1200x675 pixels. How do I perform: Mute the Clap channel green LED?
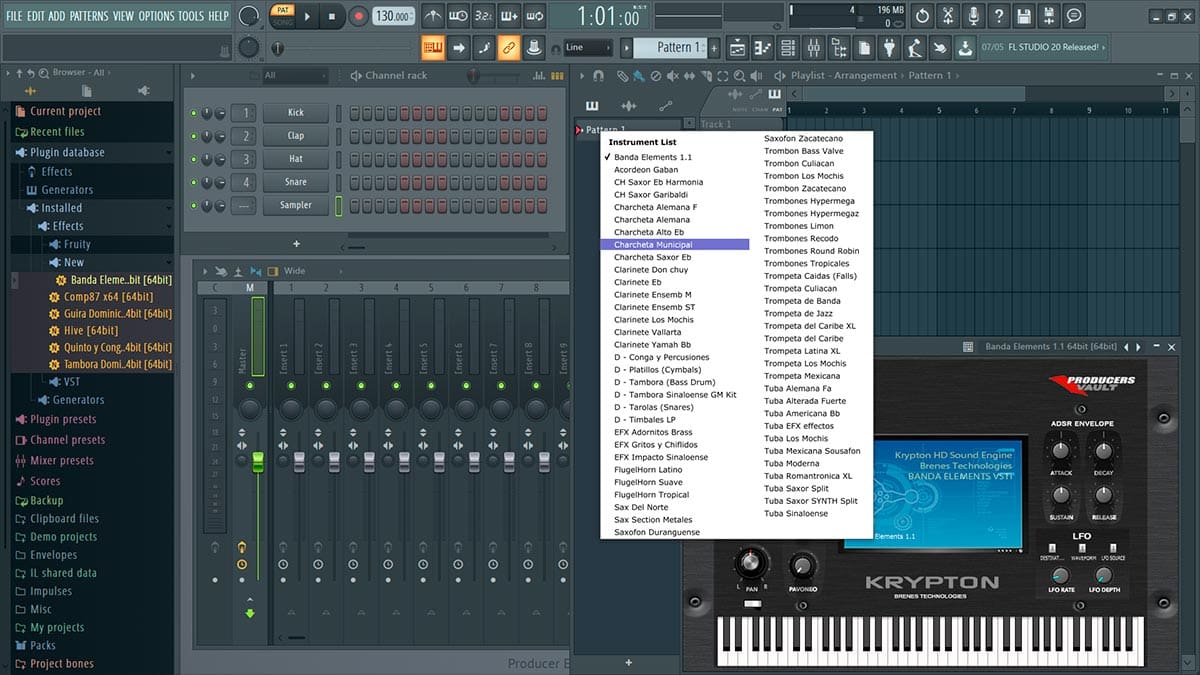click(x=194, y=136)
